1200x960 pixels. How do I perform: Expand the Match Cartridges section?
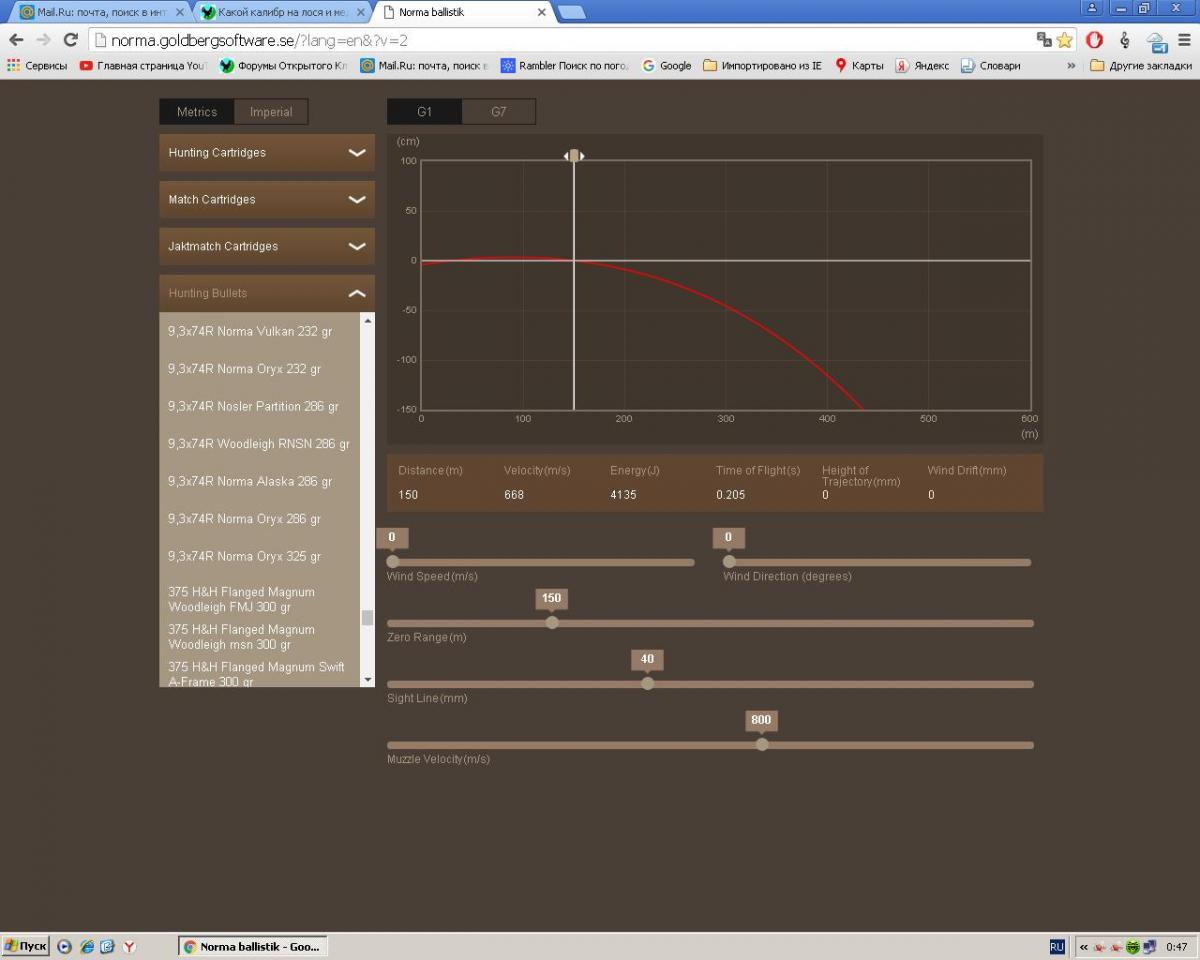(x=266, y=200)
